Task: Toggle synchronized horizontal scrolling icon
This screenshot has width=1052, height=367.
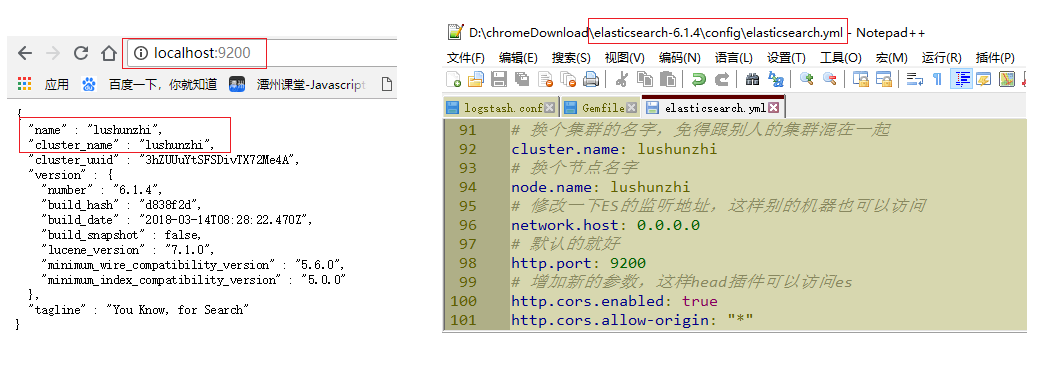Action: [884, 80]
